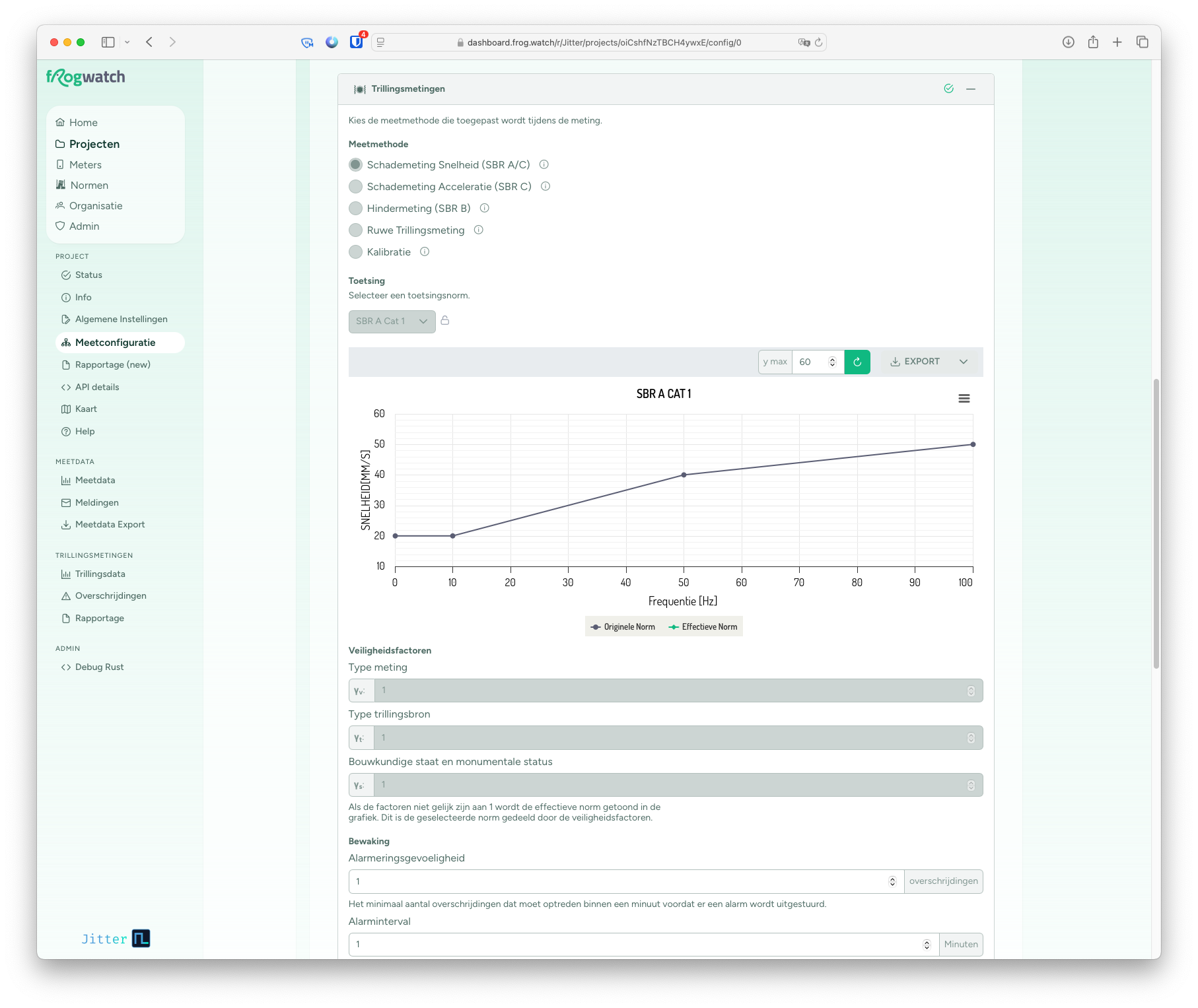Image resolution: width=1198 pixels, height=1008 pixels.
Task: Open the Safari sidebar options chevron
Action: (x=127, y=42)
